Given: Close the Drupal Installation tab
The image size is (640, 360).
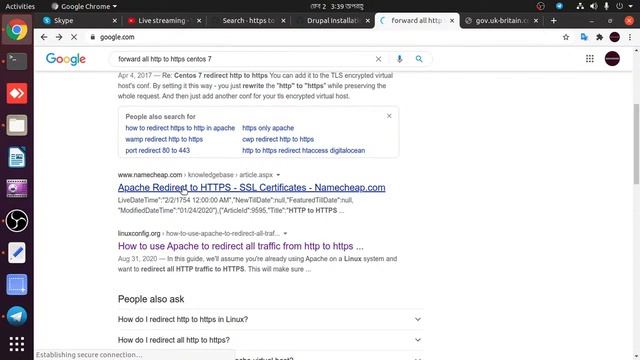Looking at the screenshot, I should [x=367, y=20].
